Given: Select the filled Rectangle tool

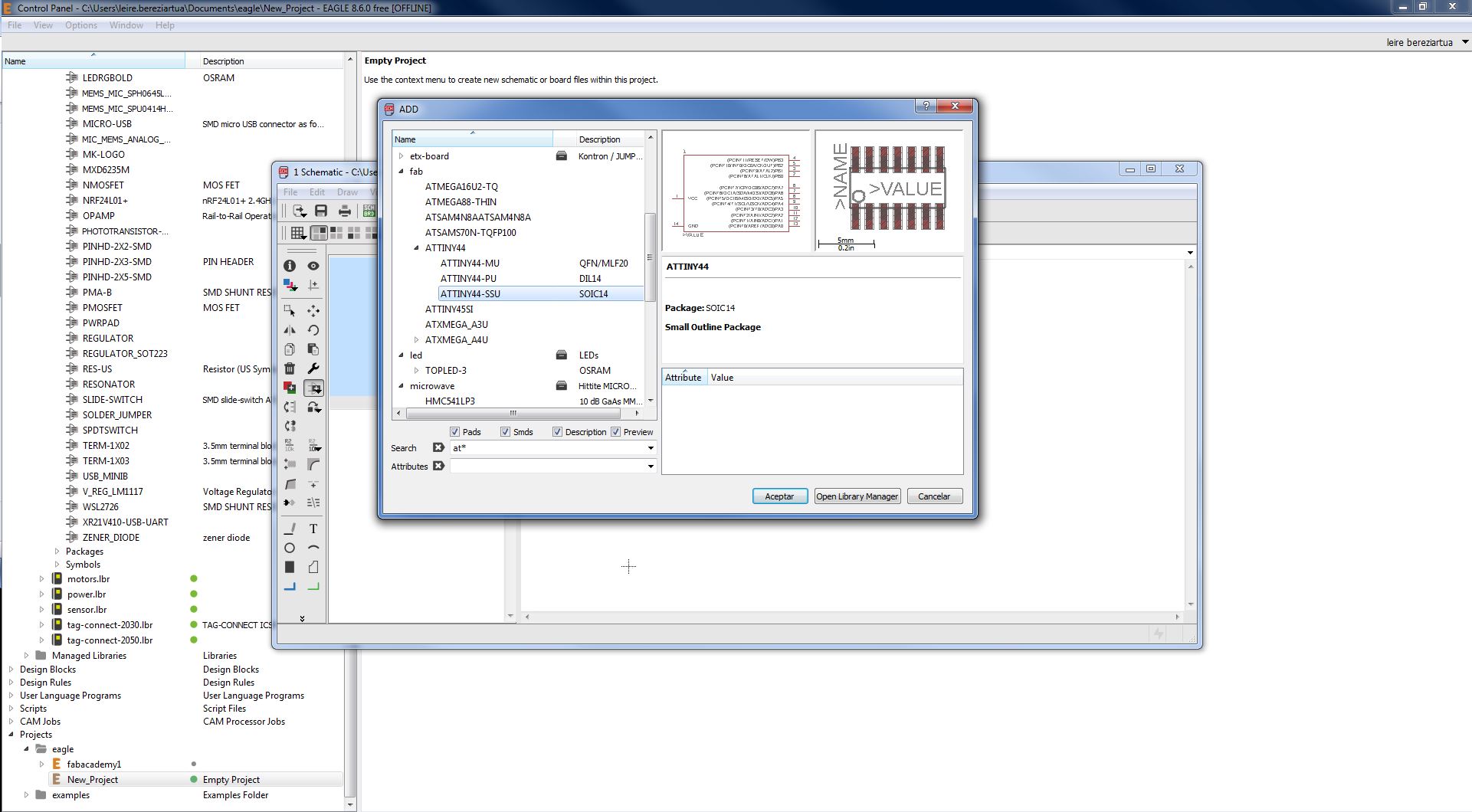Looking at the screenshot, I should point(290,567).
